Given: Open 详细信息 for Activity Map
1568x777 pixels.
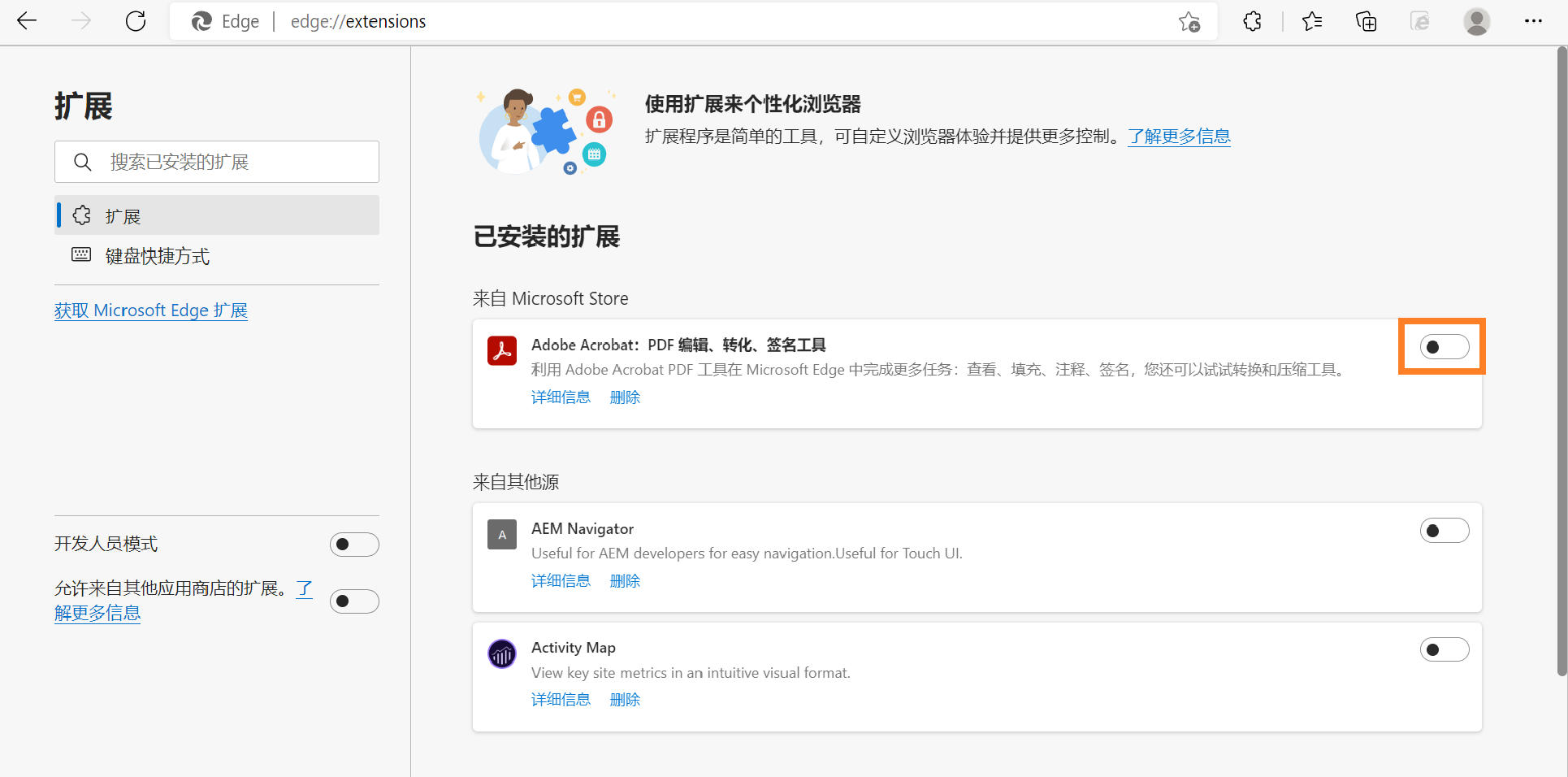Looking at the screenshot, I should click(561, 700).
